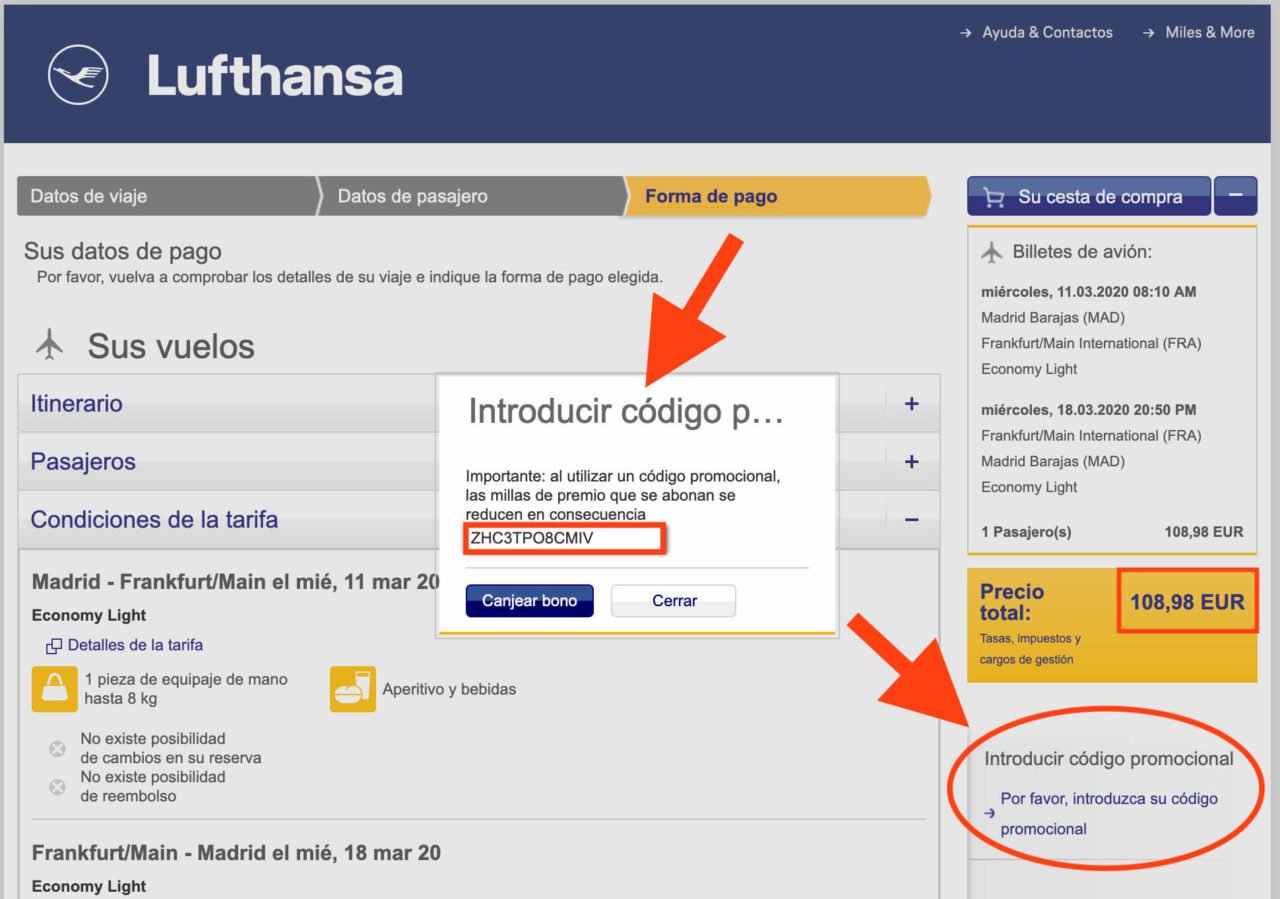The width and height of the screenshot is (1280, 899).
Task: Go to the Datos de pasajero step
Action: coord(472,196)
